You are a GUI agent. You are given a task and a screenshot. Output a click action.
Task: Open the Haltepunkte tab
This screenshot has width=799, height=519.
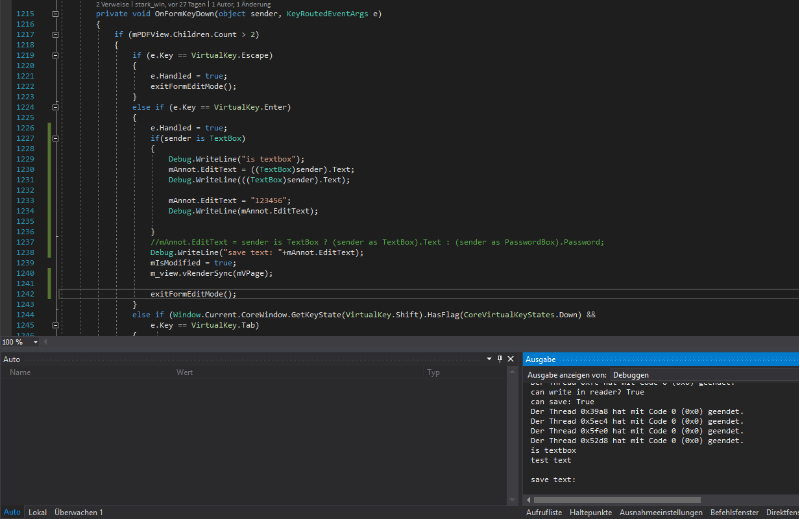pos(591,512)
